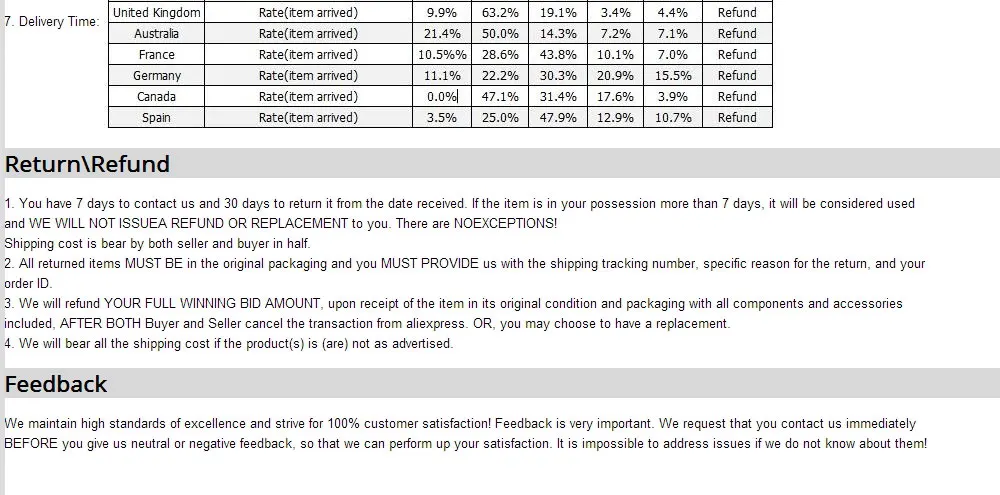Click the 'YOUR FULL WINNING BID AMOUNT' text
Viewport: 1000px width, 495px height.
click(212, 304)
